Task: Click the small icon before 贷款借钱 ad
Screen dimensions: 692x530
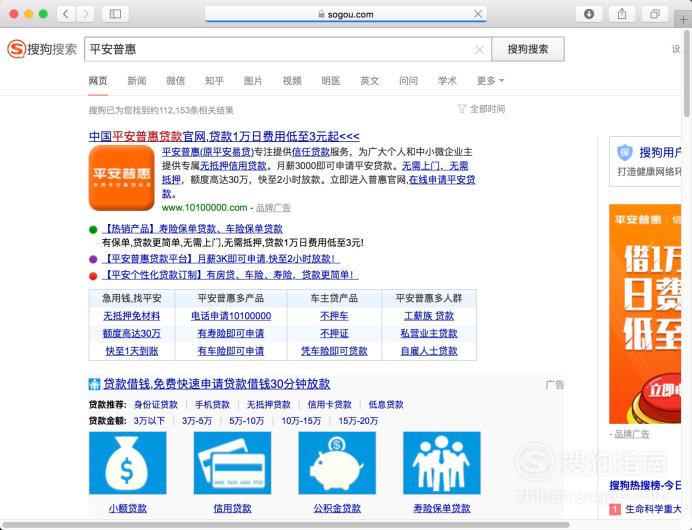Action: [x=94, y=384]
